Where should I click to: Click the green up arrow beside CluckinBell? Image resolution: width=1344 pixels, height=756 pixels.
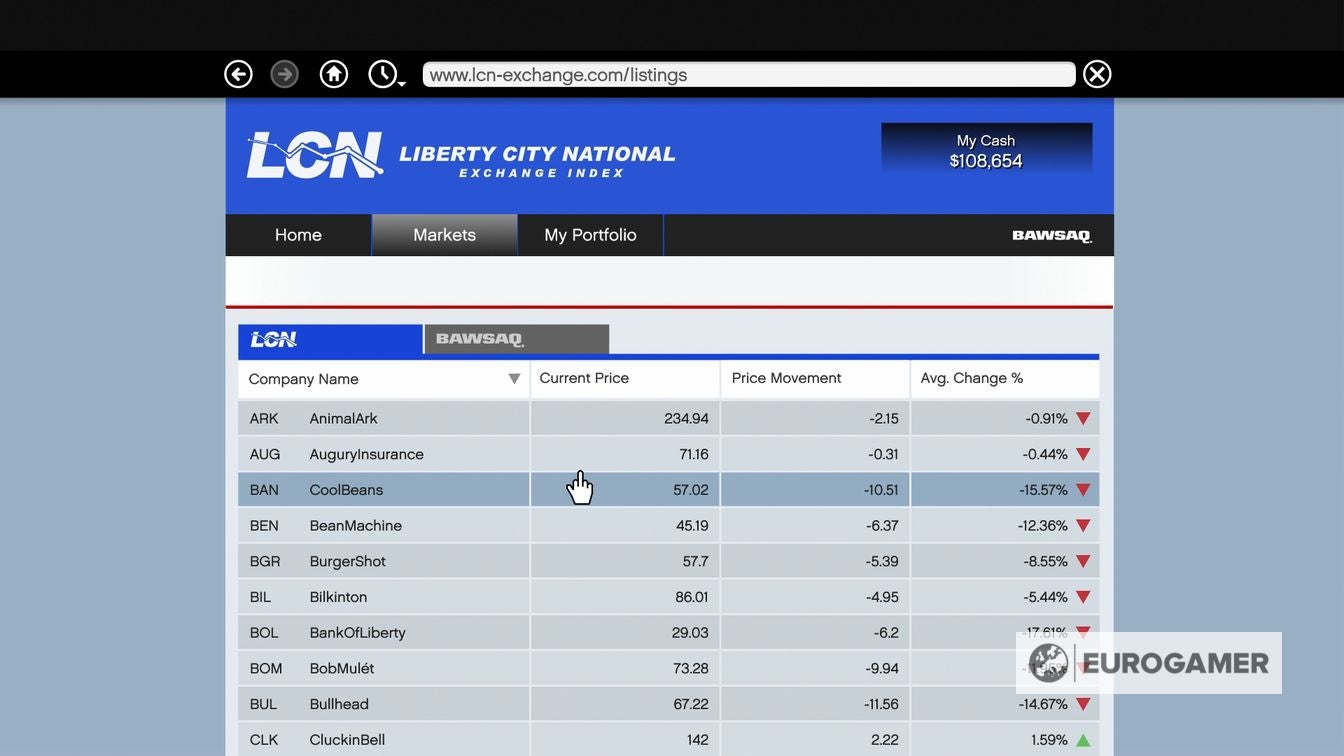click(1082, 739)
